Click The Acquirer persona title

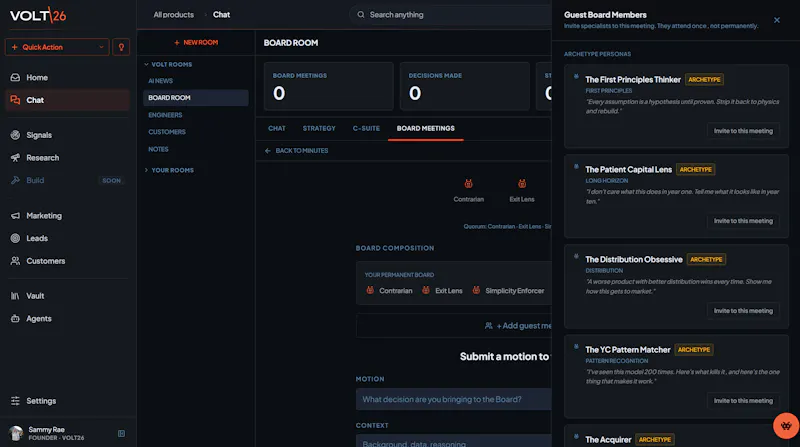608,439
